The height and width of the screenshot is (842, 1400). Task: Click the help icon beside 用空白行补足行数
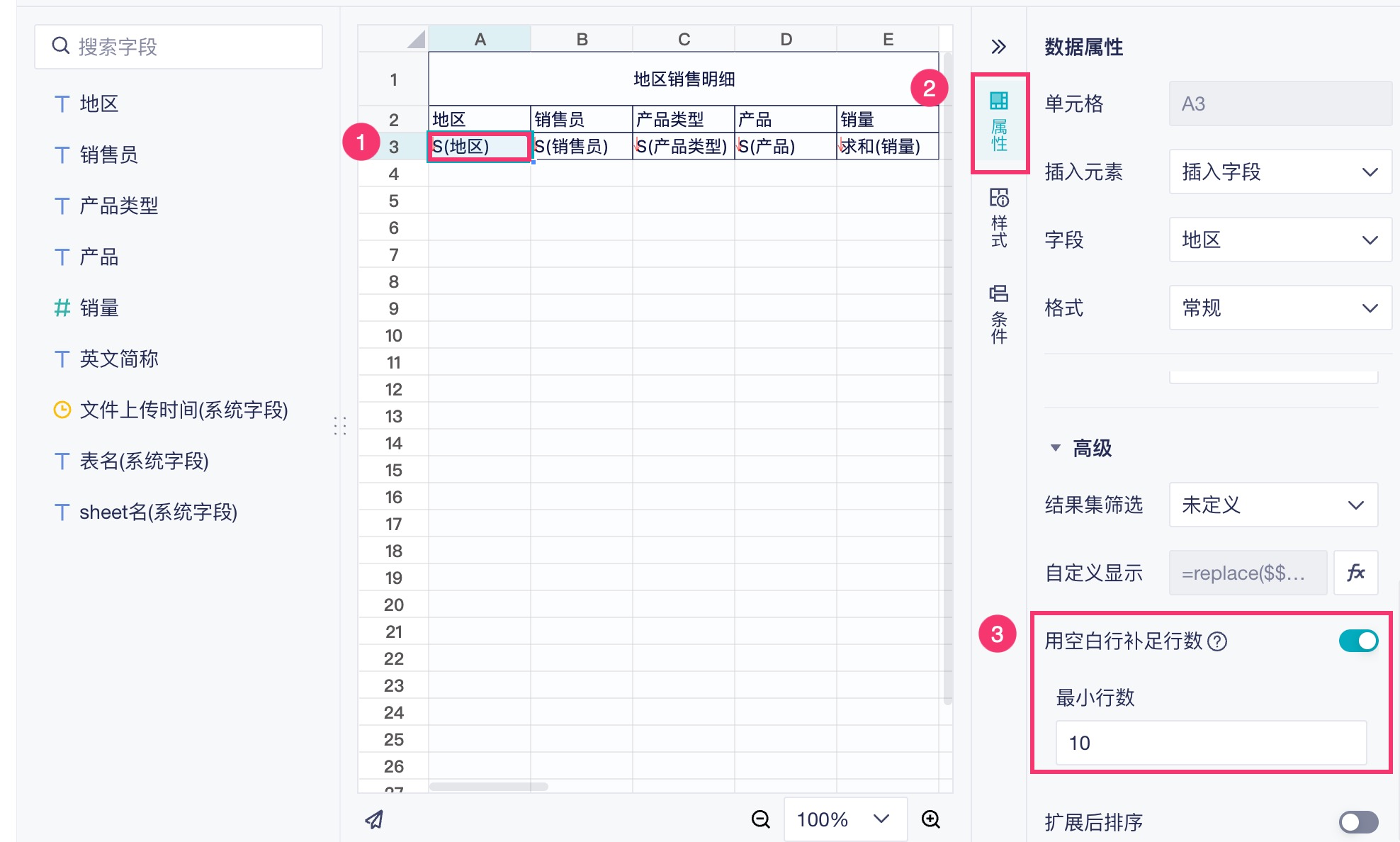point(1217,641)
